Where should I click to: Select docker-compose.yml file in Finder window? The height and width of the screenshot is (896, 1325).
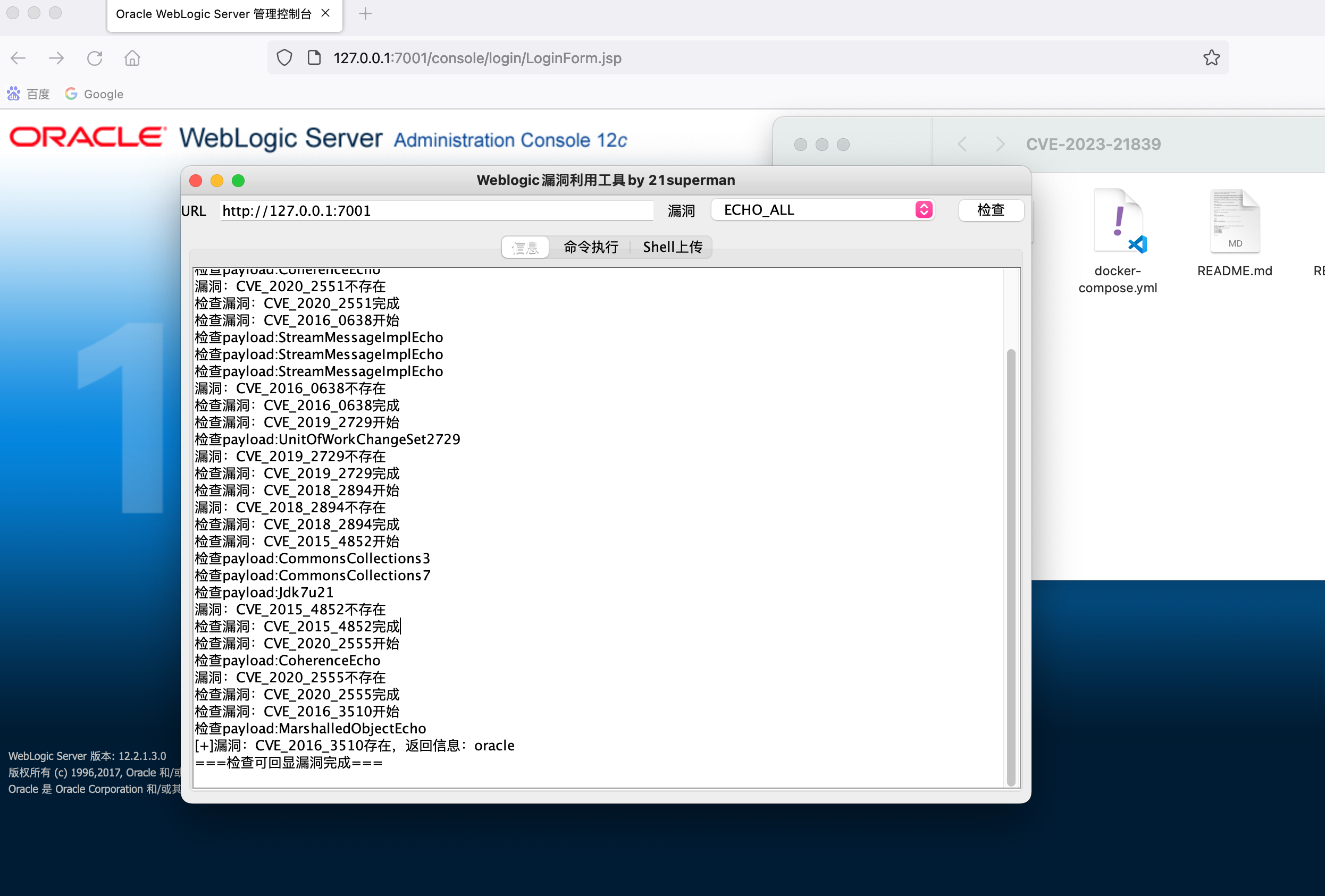[1118, 242]
